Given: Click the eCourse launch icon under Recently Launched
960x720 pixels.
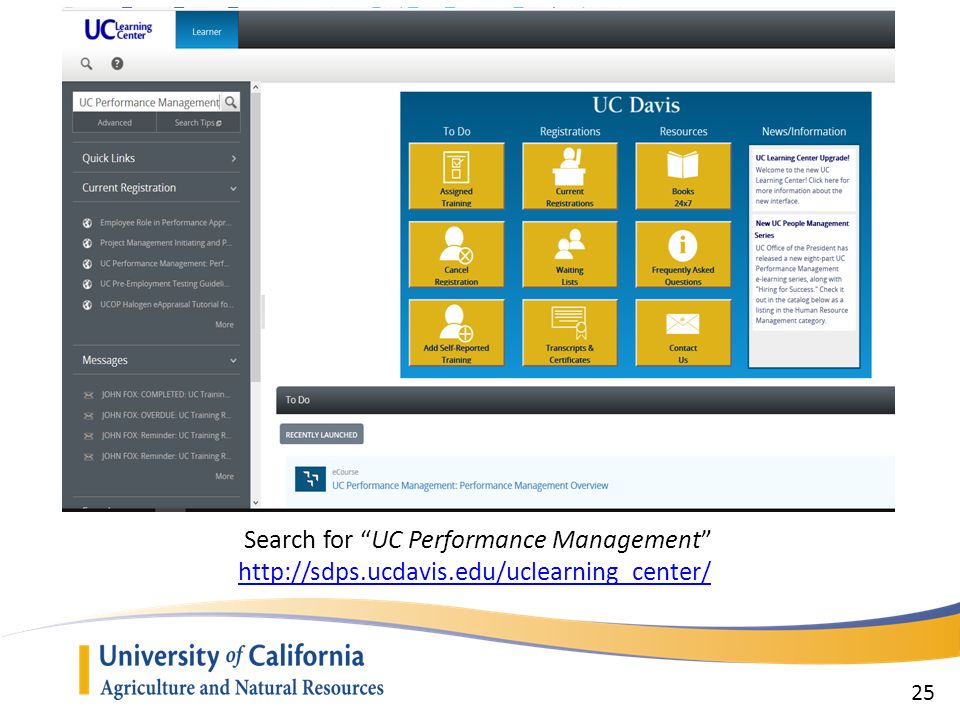Looking at the screenshot, I should click(x=310, y=479).
